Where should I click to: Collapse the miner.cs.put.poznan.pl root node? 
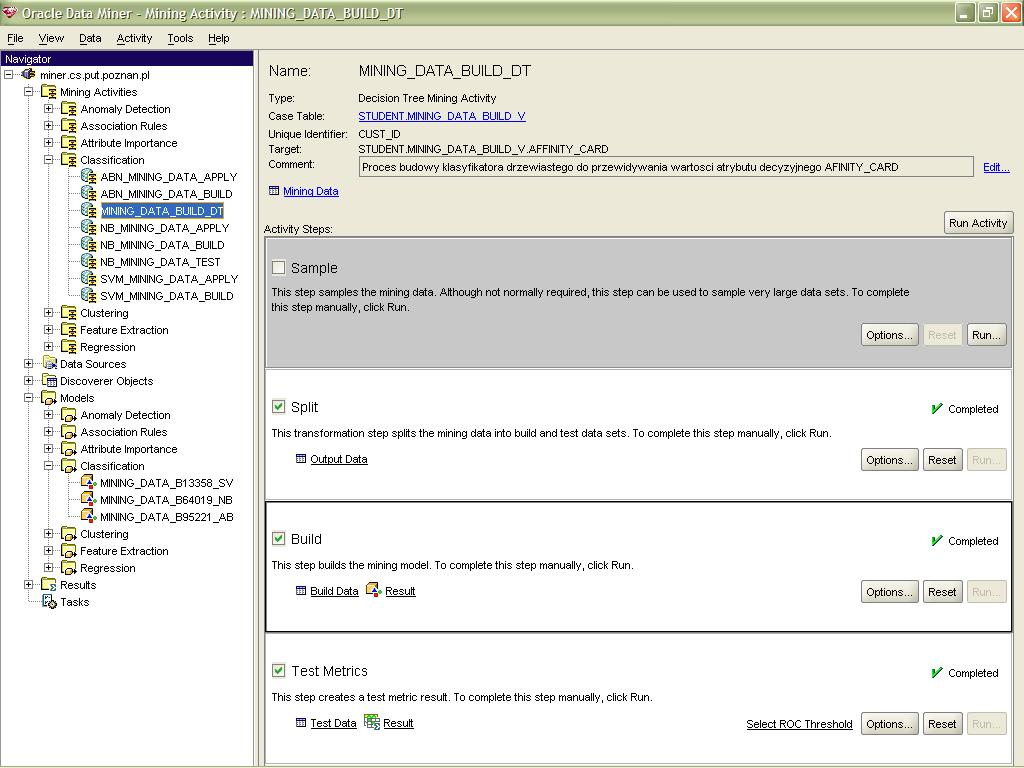pos(8,74)
